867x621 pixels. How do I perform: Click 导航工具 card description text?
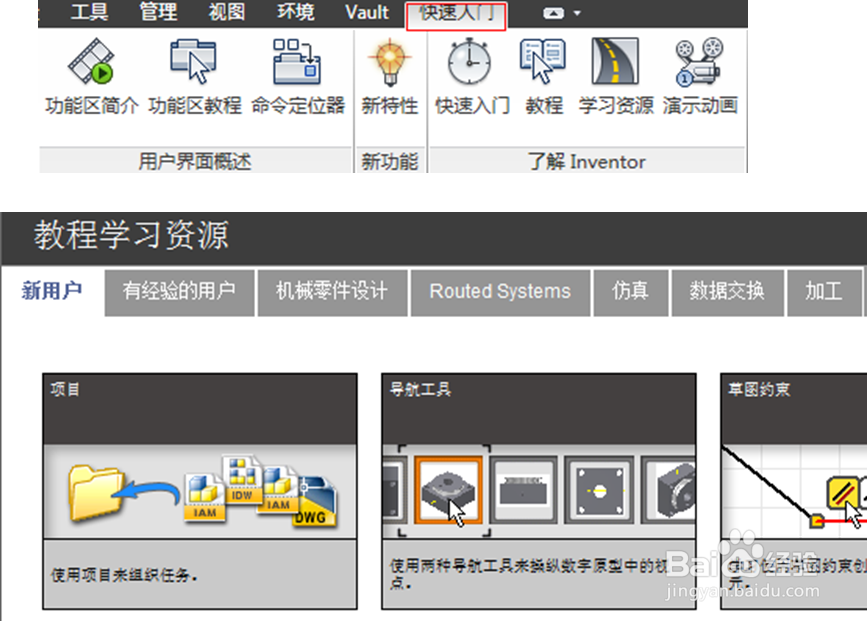coord(529,574)
